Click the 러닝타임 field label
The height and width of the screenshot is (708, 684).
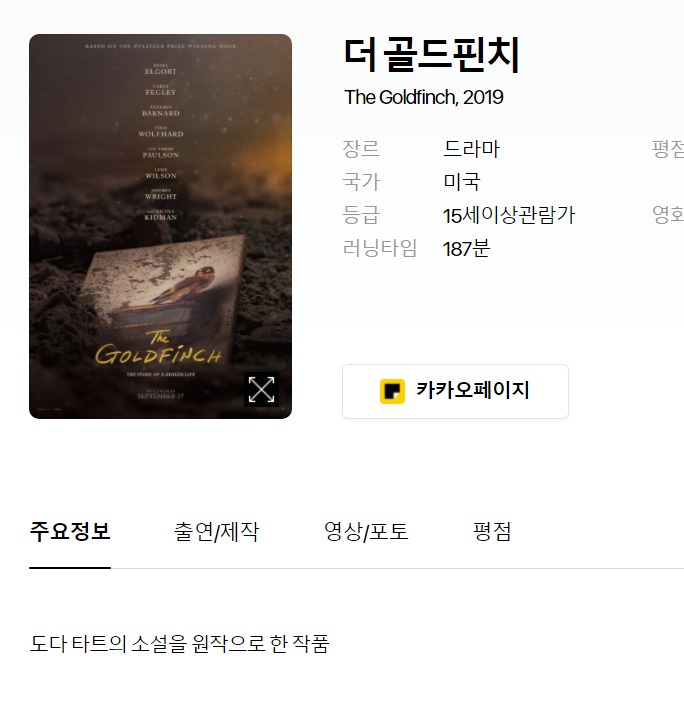pos(380,248)
